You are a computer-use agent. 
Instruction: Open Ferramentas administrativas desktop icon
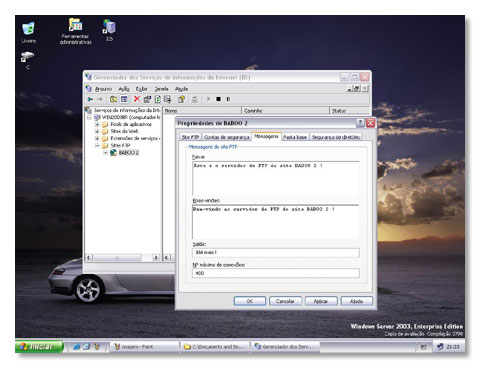[75, 32]
